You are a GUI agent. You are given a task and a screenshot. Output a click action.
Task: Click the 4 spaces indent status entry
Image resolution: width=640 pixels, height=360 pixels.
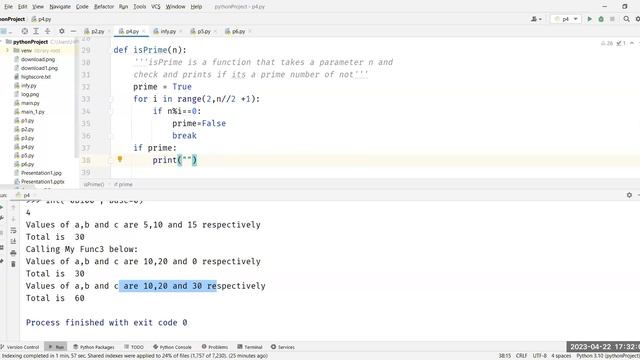pos(561,356)
